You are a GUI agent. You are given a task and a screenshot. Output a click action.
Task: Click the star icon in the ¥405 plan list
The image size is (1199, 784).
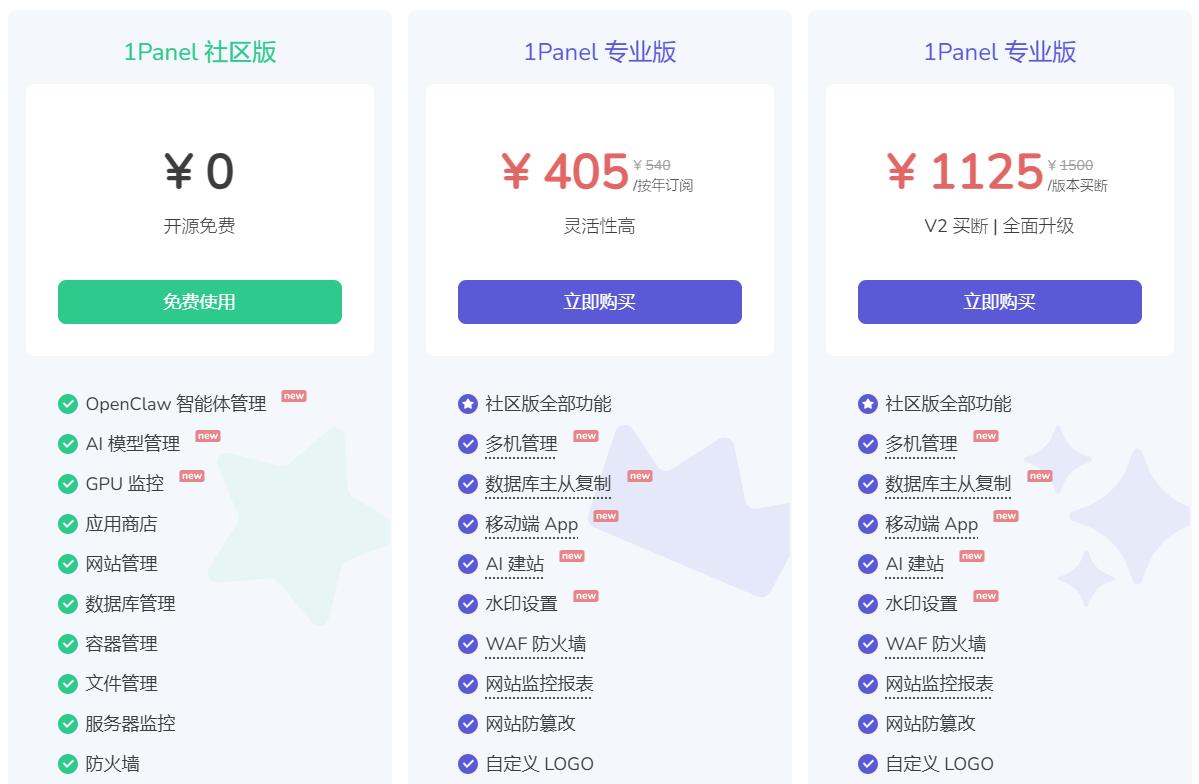coord(468,404)
